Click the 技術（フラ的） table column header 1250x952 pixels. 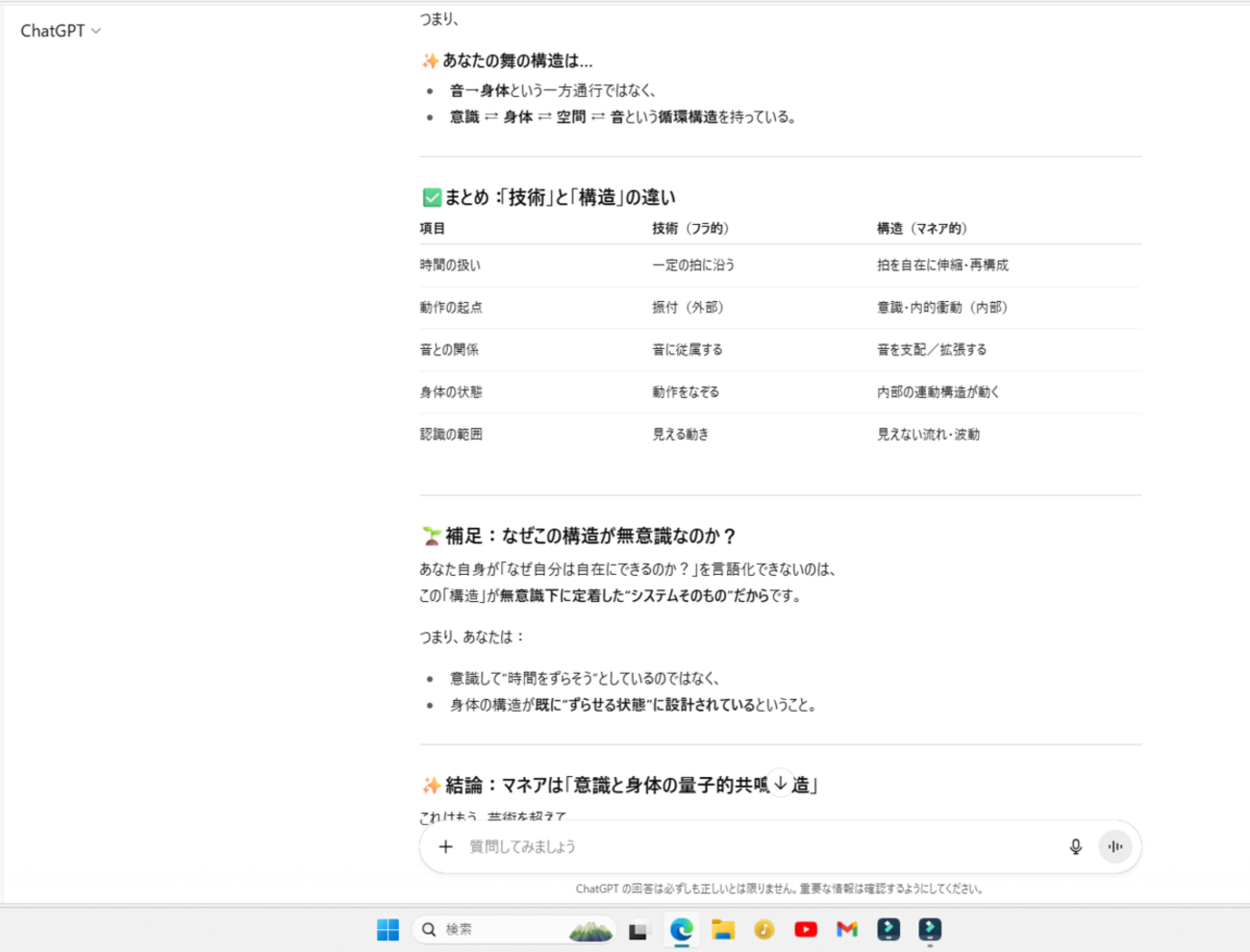[x=690, y=228]
